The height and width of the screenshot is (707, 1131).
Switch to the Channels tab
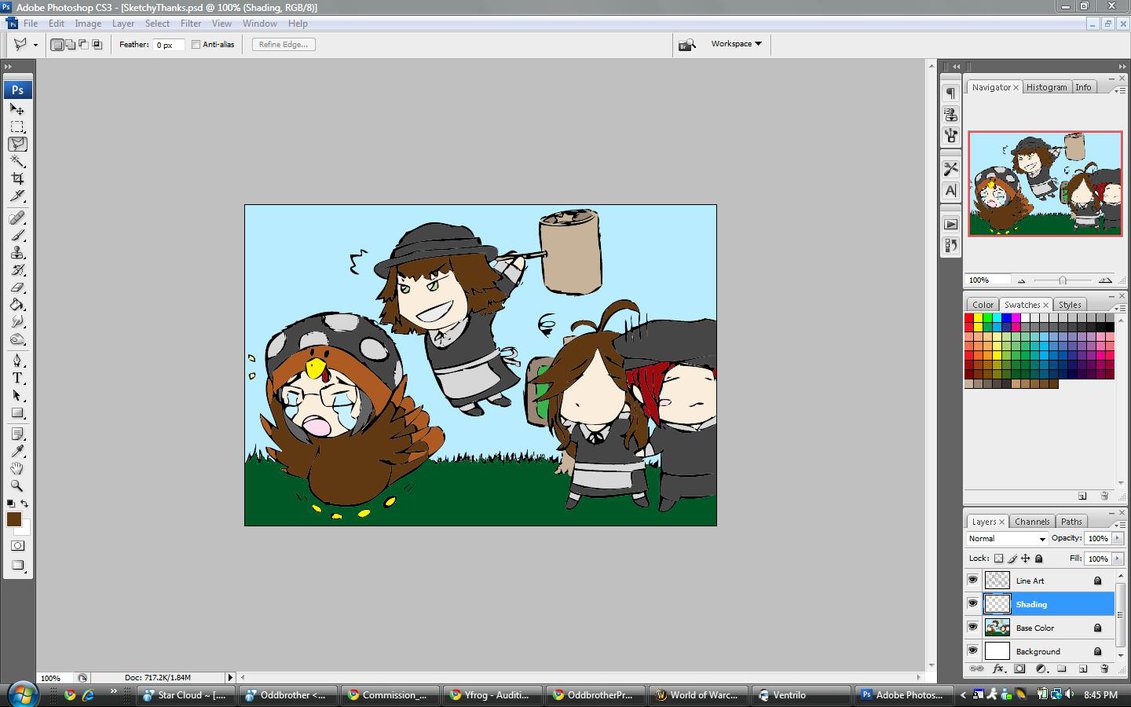tap(1032, 521)
